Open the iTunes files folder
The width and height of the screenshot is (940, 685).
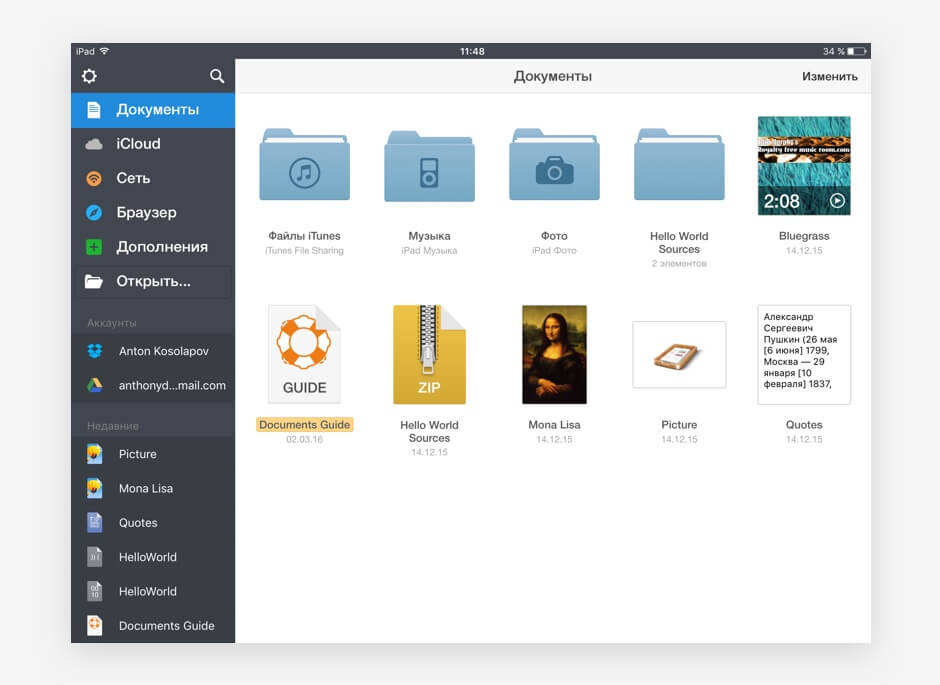click(x=304, y=166)
